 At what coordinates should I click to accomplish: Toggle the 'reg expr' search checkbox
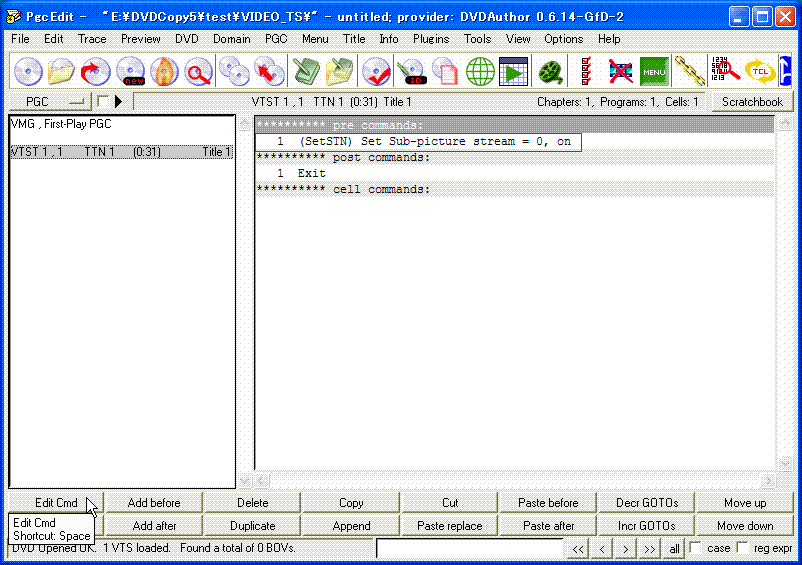(x=743, y=548)
